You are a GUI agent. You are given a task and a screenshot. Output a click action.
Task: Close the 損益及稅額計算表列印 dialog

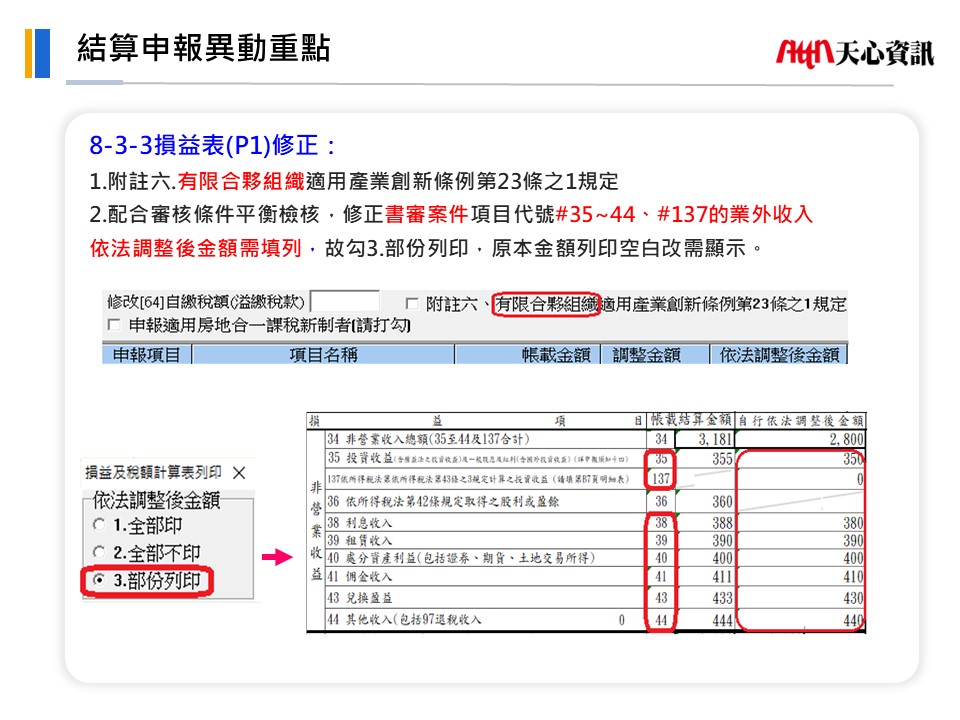click(238, 472)
